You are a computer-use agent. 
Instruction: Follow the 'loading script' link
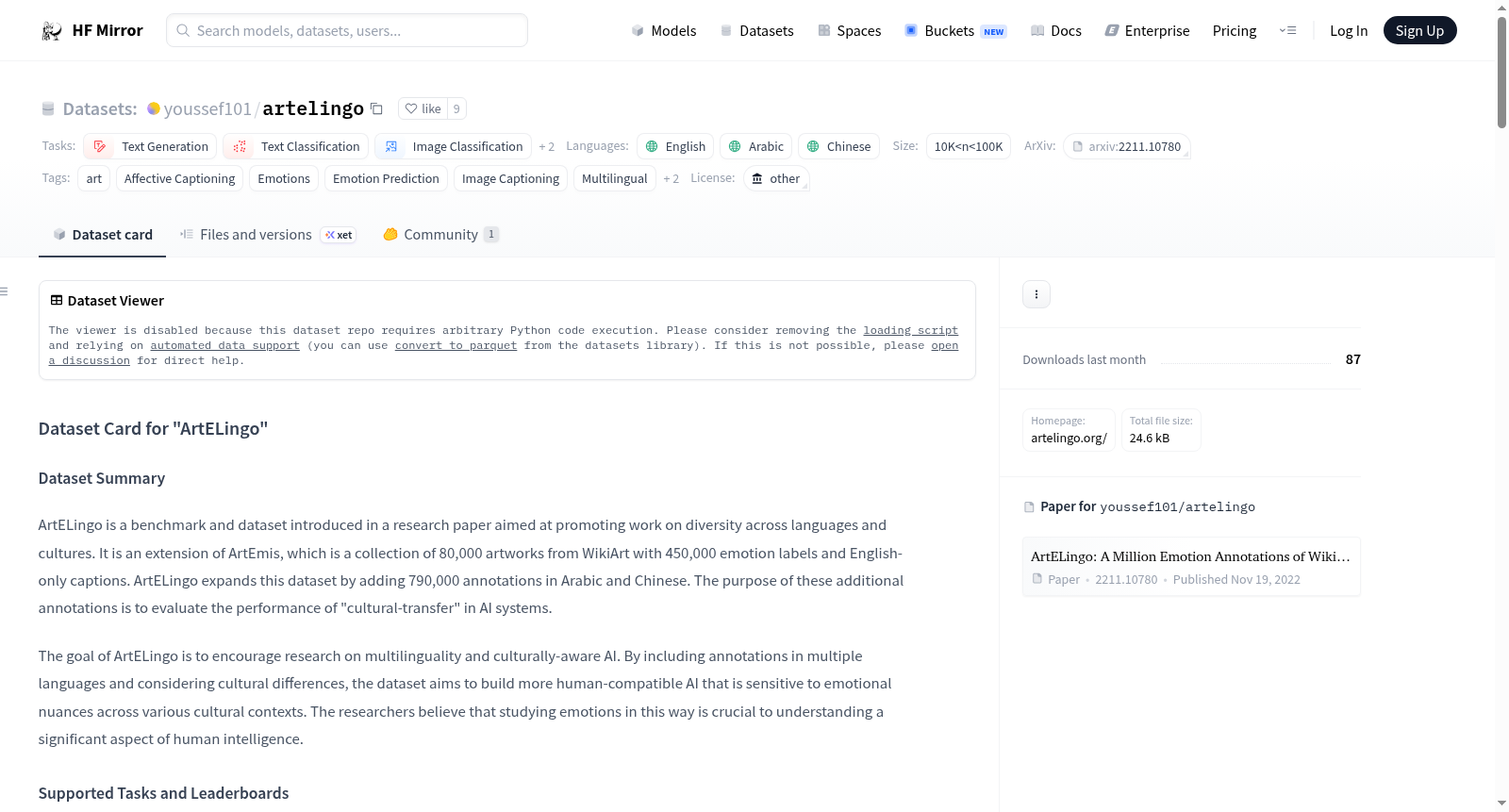tap(911, 330)
